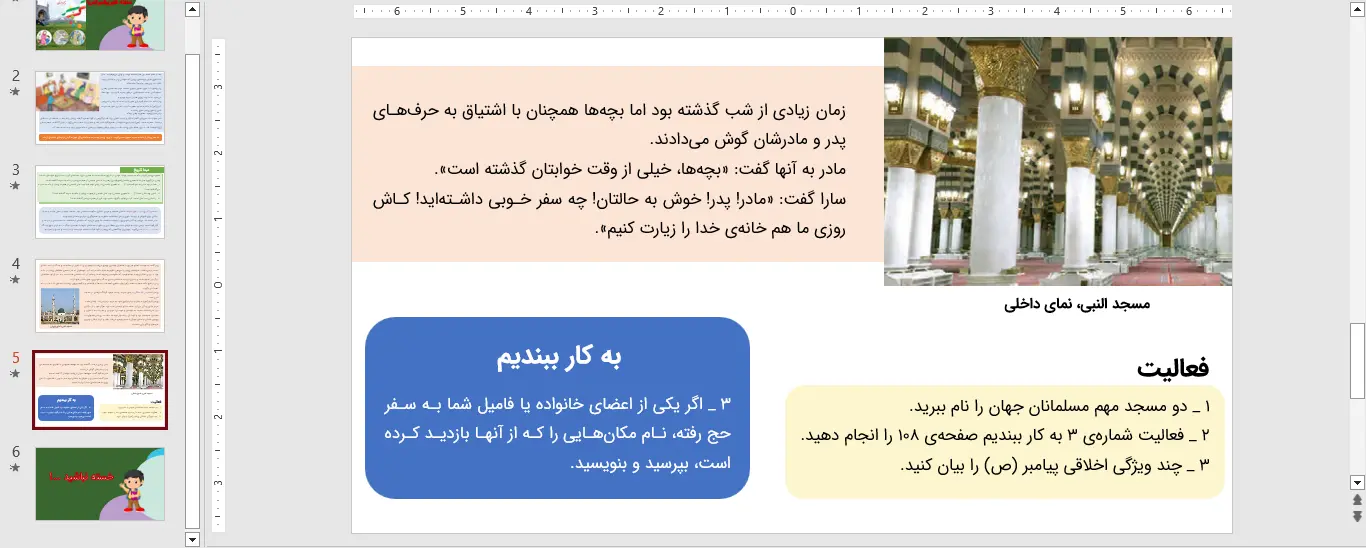Image resolution: width=1366 pixels, height=548 pixels.
Task: Click the Next Slide double-arrow button
Action: [x=1357, y=516]
